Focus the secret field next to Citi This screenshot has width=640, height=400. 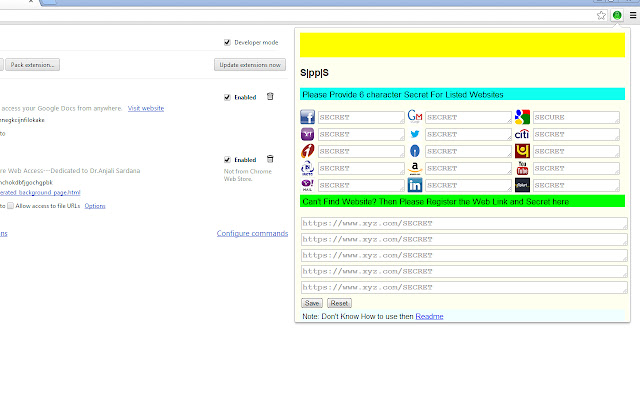pyautogui.click(x=576, y=134)
